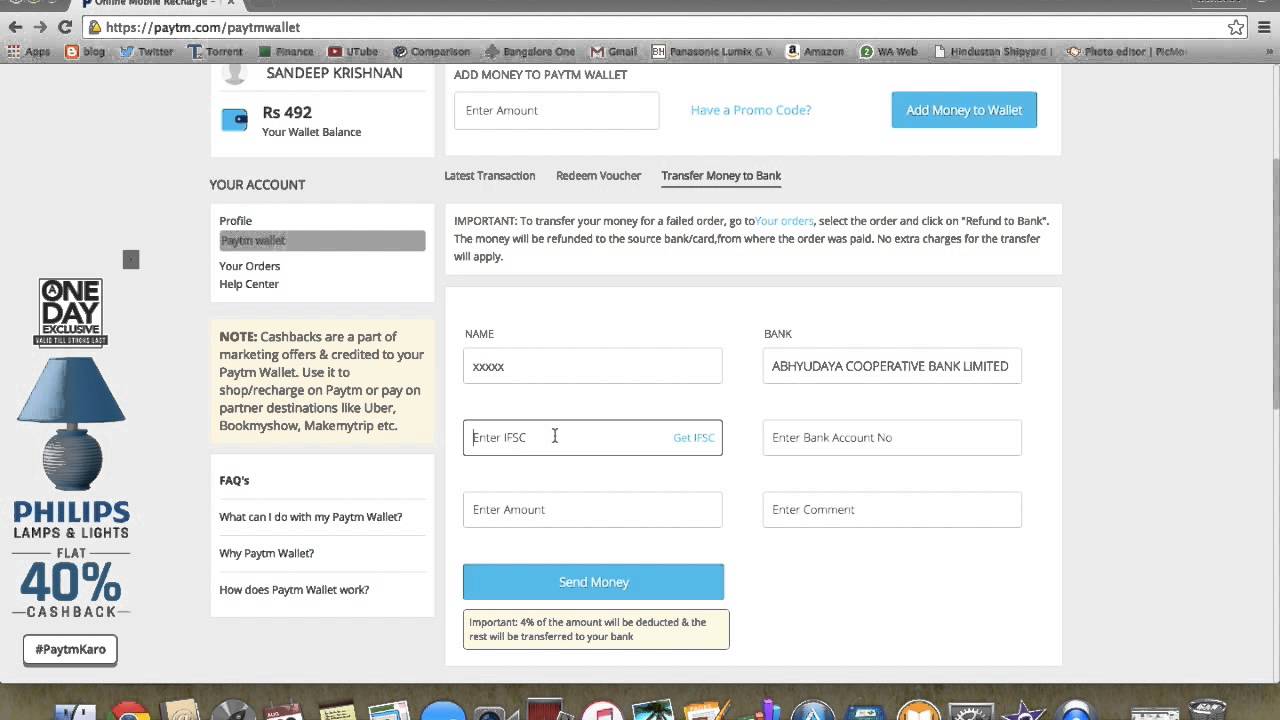
Task: Click the small grey sidebar toggle square
Action: pos(131,259)
